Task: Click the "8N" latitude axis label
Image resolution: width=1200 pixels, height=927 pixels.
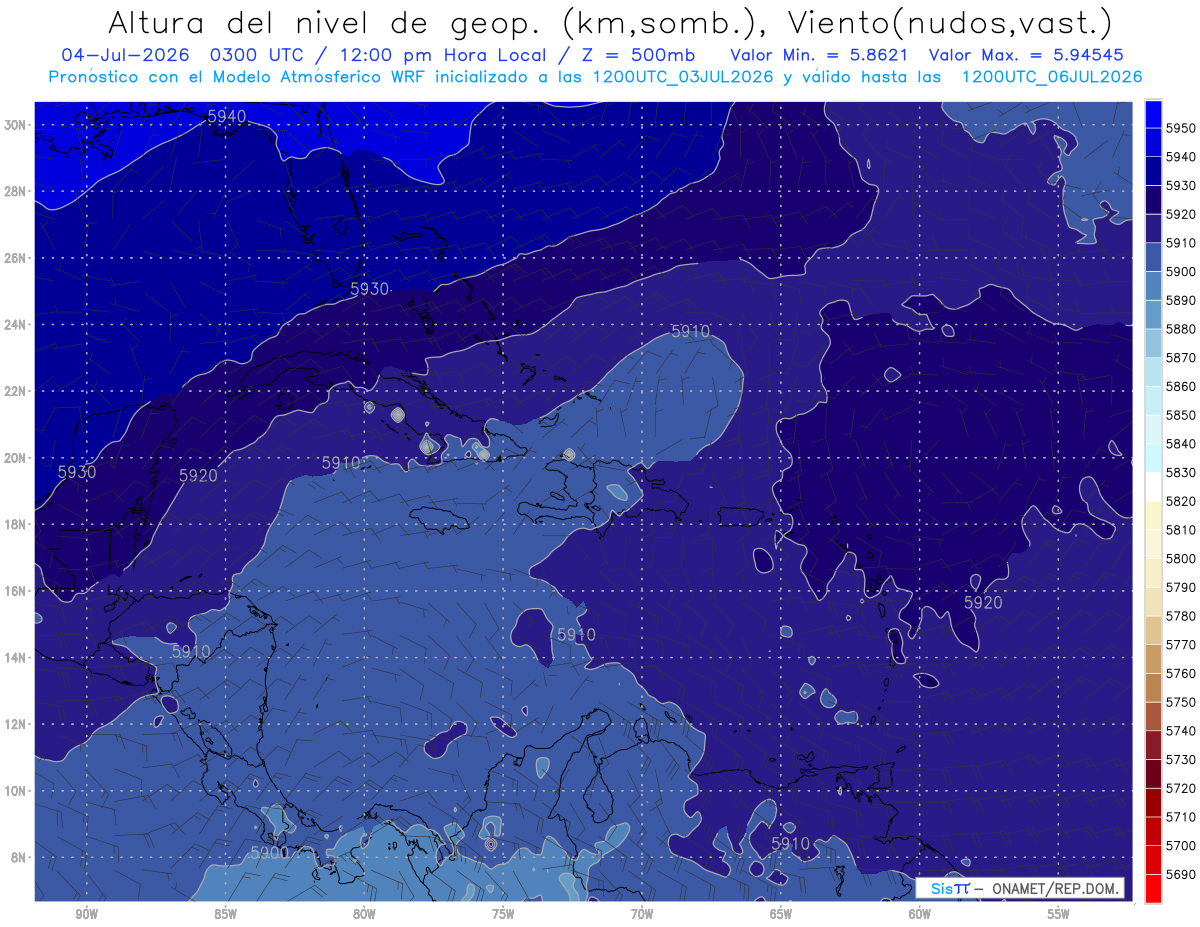Action: 17,858
